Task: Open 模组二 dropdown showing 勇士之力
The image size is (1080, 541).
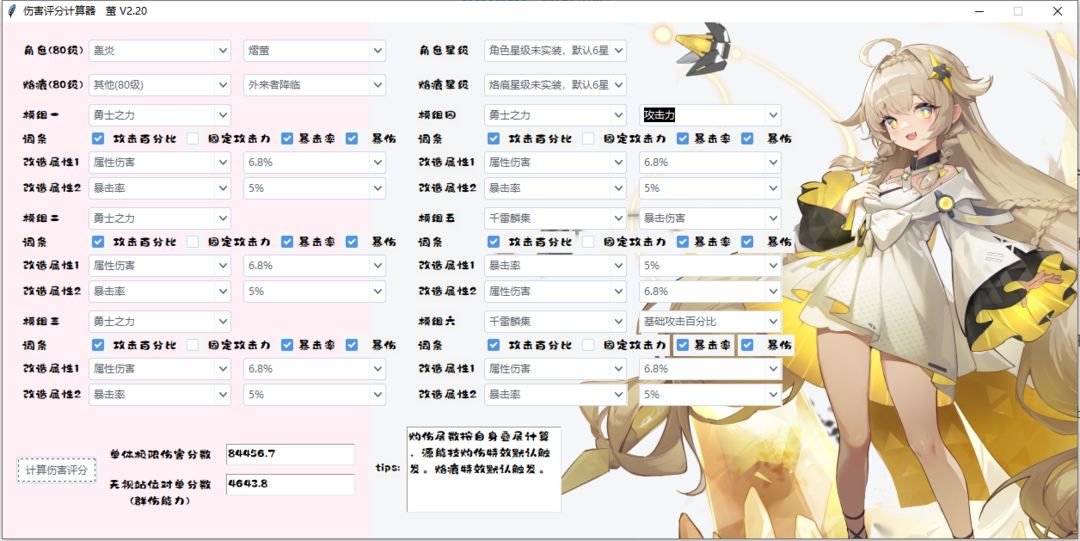Action: pyautogui.click(x=160, y=218)
